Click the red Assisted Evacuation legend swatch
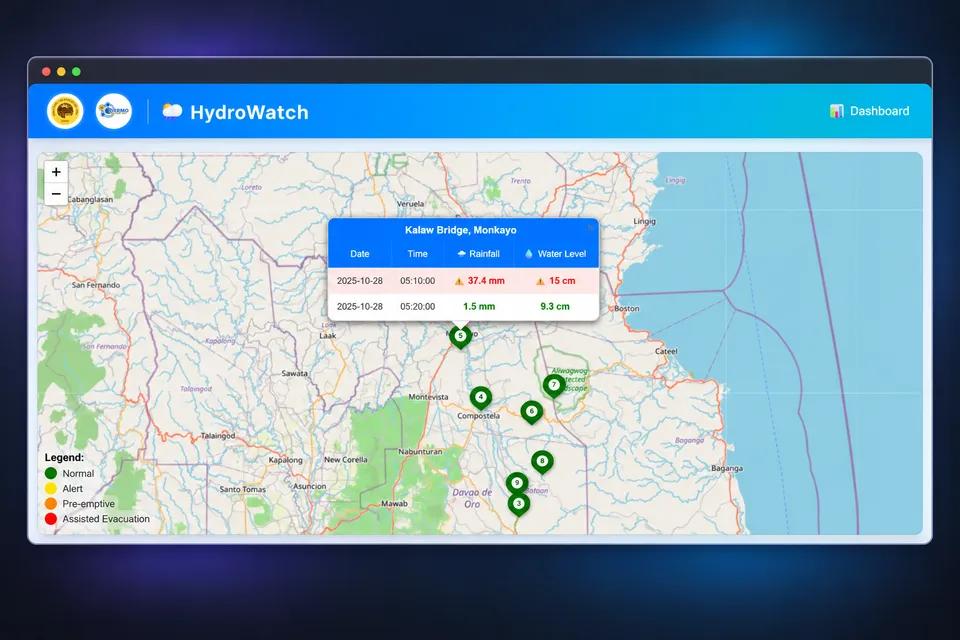The image size is (960, 640). pos(51,519)
